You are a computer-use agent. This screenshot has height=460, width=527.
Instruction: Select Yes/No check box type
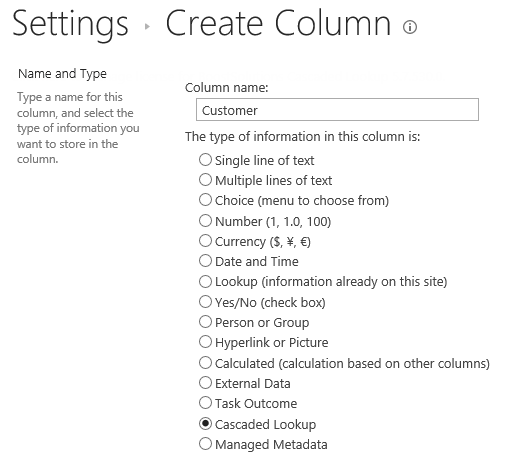point(205,302)
